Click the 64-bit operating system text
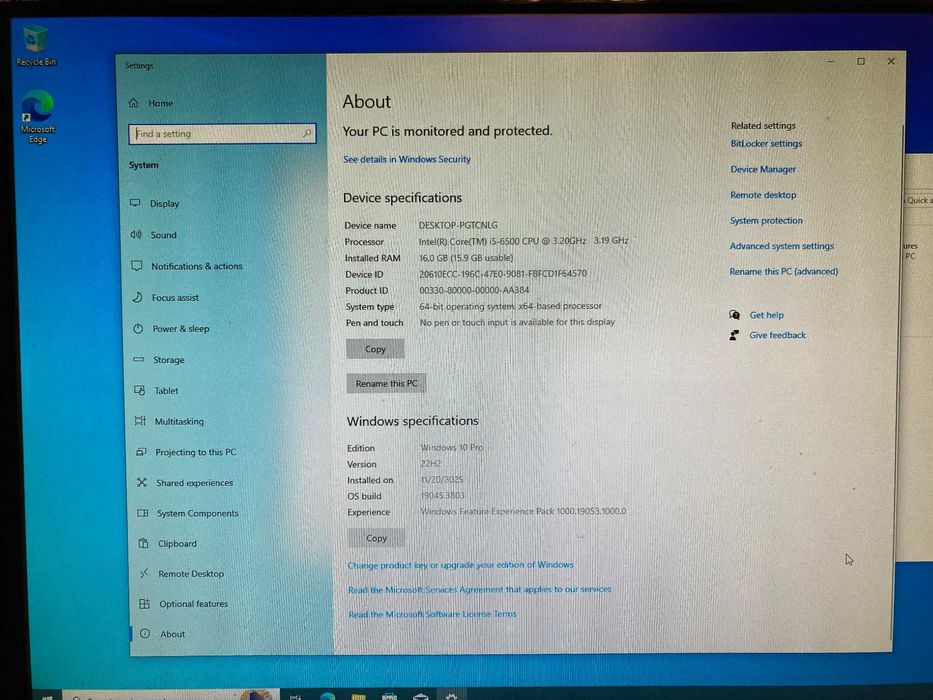Viewport: 933px width, 700px height. tap(511, 306)
